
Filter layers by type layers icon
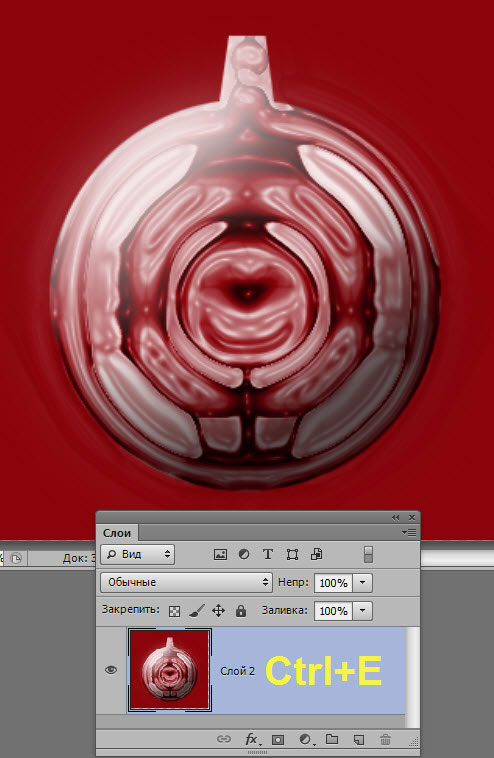tap(268, 554)
